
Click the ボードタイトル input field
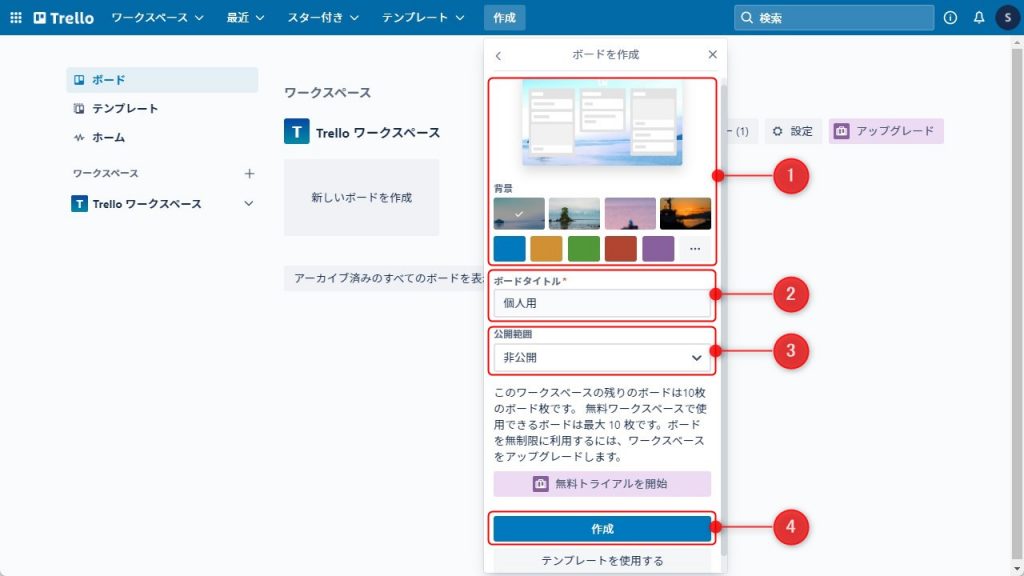(601, 303)
